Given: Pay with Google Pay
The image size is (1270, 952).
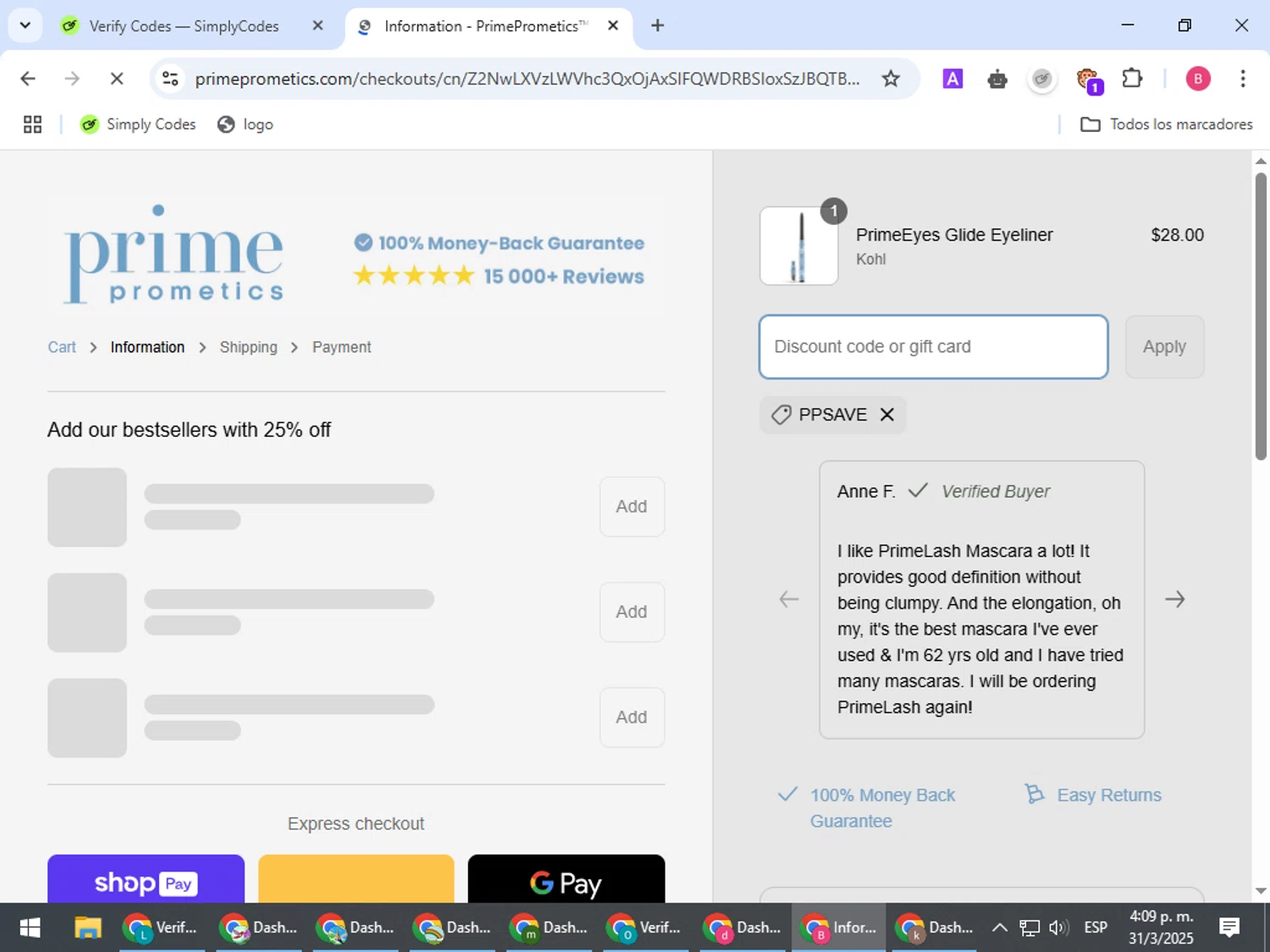Looking at the screenshot, I should click(566, 880).
